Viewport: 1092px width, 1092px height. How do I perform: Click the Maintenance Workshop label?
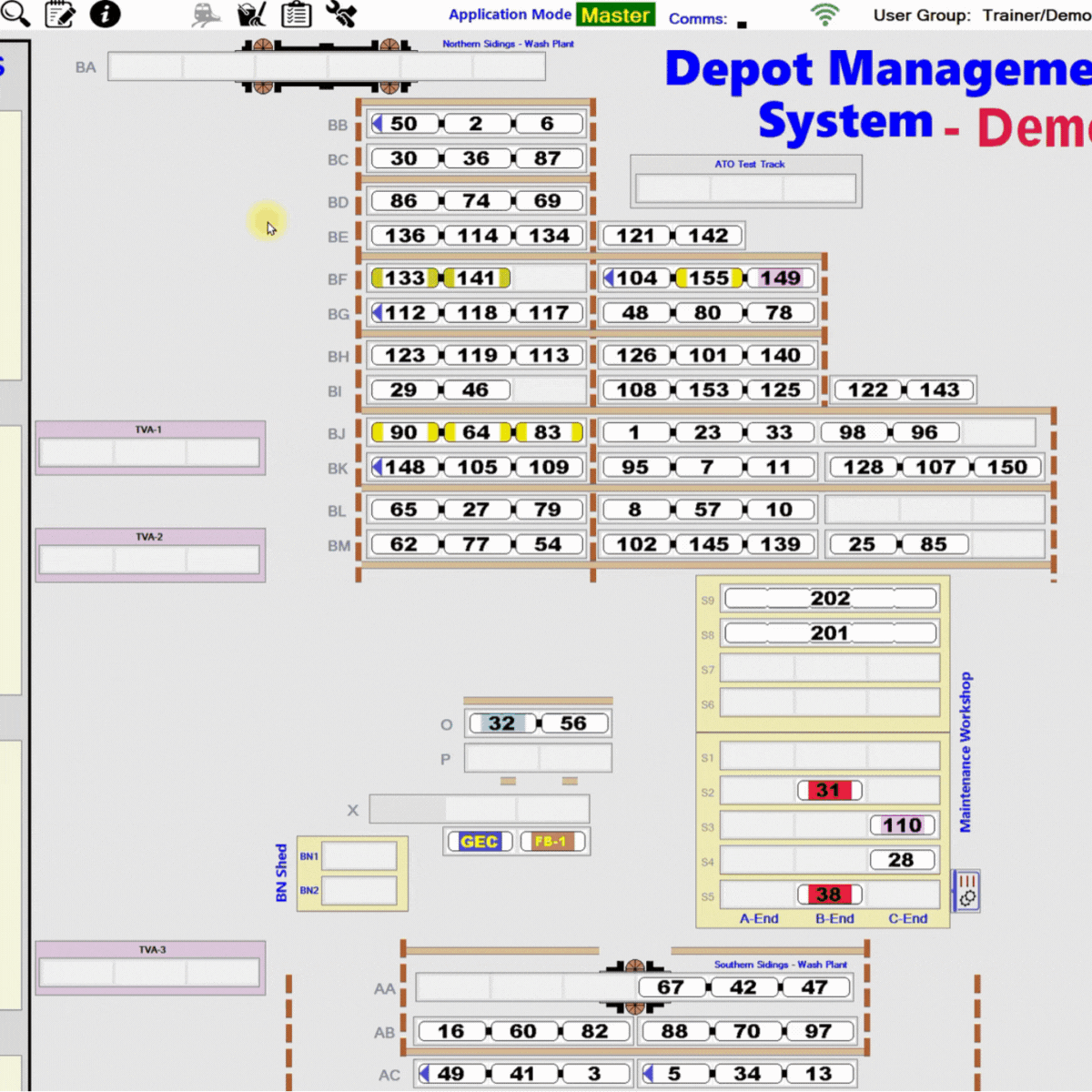[x=966, y=752]
